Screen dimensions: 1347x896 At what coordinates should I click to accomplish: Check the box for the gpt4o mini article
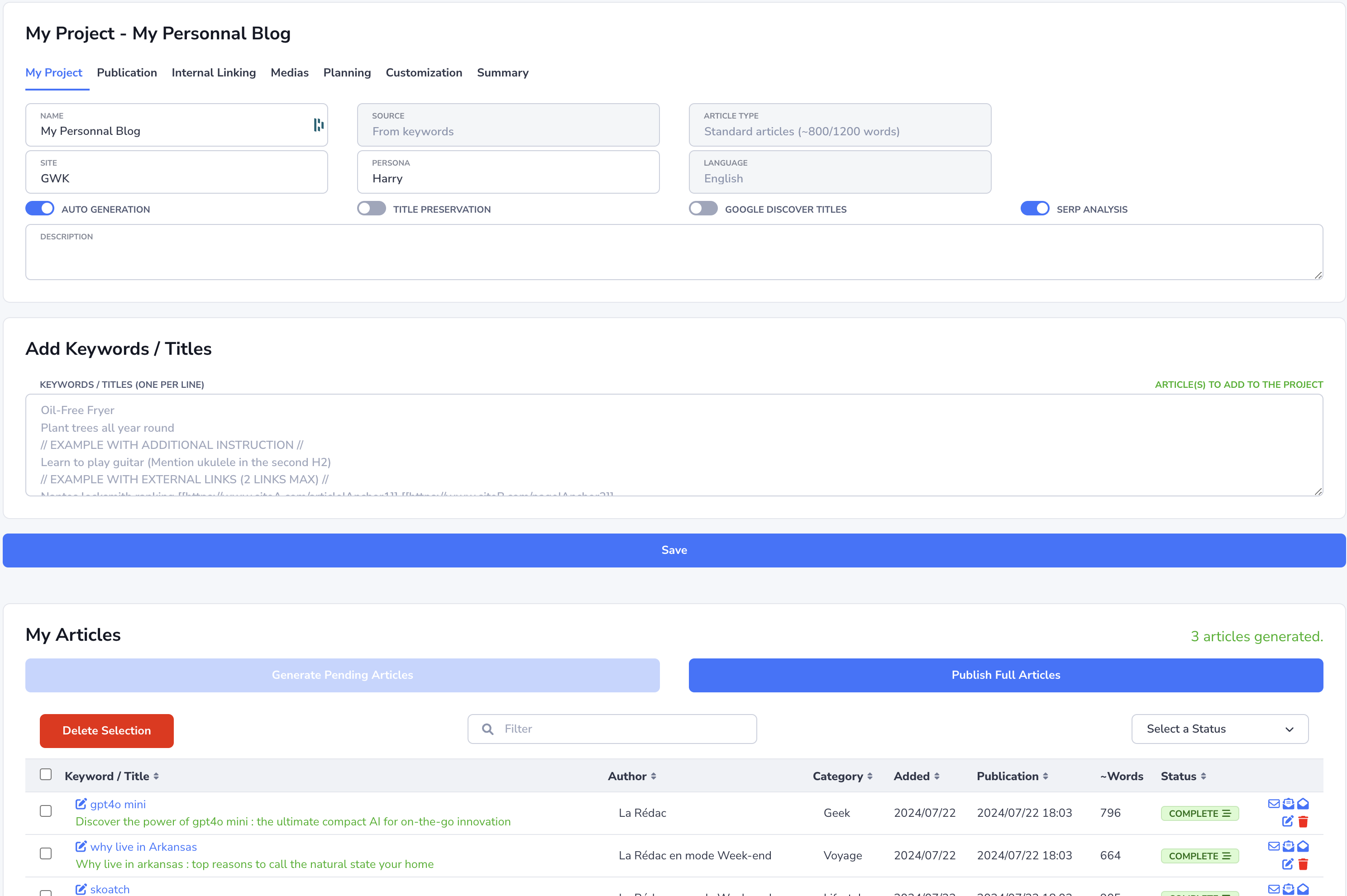coord(46,811)
